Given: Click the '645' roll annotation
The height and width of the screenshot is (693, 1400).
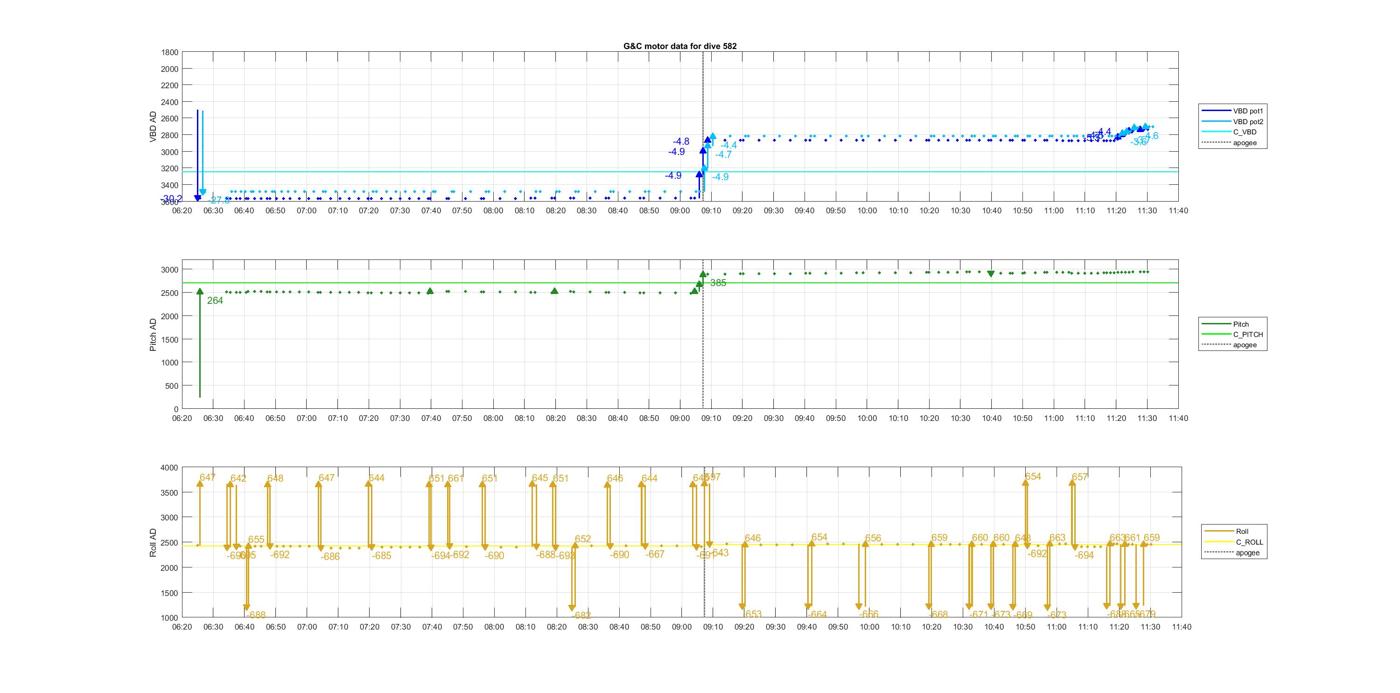Looking at the screenshot, I should 540,478.
